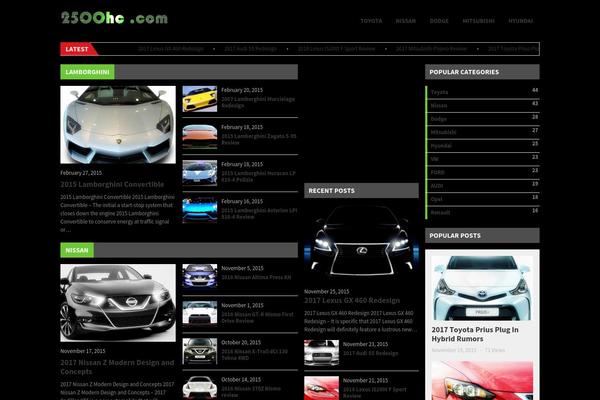Open the orange Lamborghini Zagato thumbnail
Viewport: 600px width, 400px height.
pyautogui.click(x=199, y=136)
